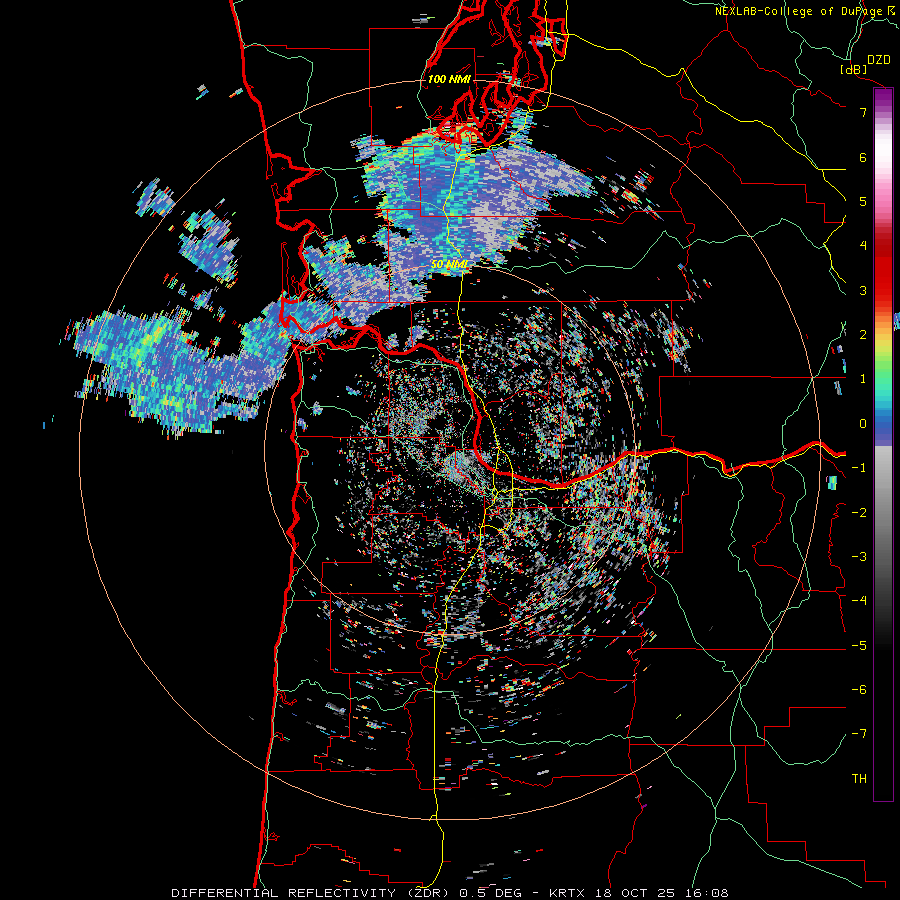Image resolution: width=900 pixels, height=900 pixels.
Task: Click the "16:08" time in the caption
Action: pos(705,893)
